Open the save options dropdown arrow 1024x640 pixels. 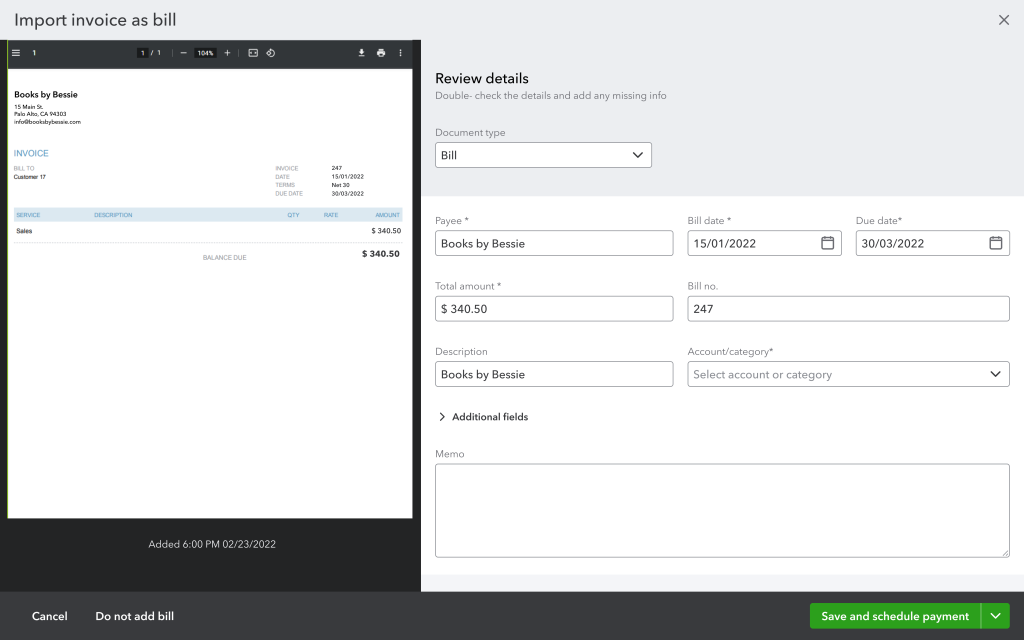click(x=995, y=616)
